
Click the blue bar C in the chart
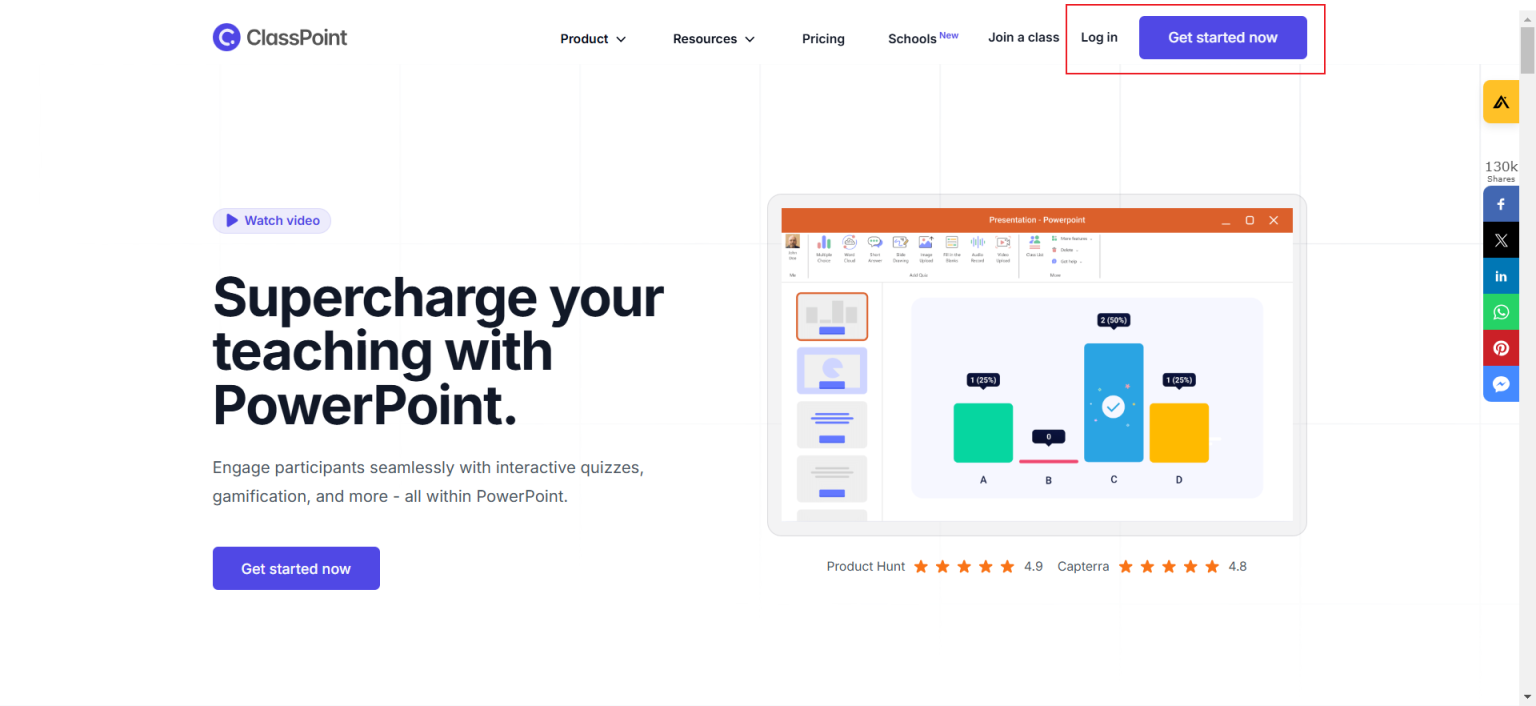click(1113, 403)
